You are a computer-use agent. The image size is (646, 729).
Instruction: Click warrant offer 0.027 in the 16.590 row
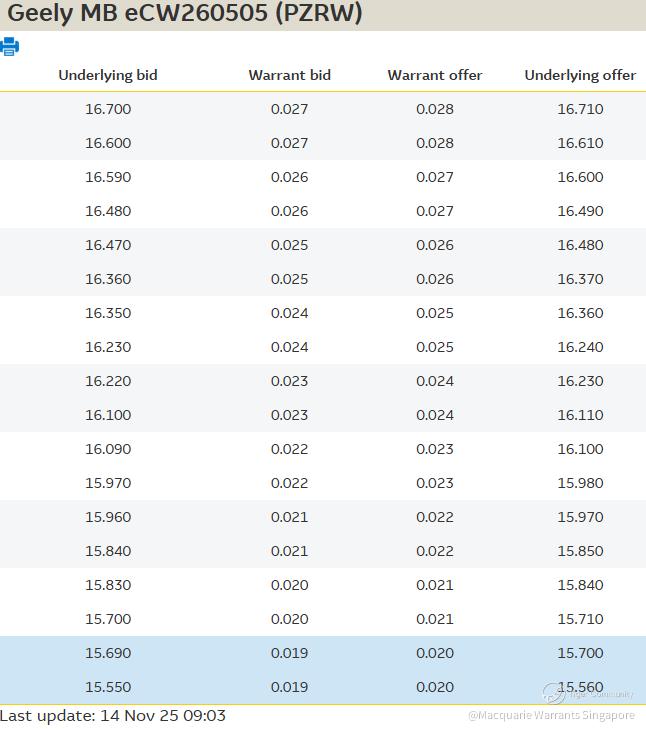[435, 177]
